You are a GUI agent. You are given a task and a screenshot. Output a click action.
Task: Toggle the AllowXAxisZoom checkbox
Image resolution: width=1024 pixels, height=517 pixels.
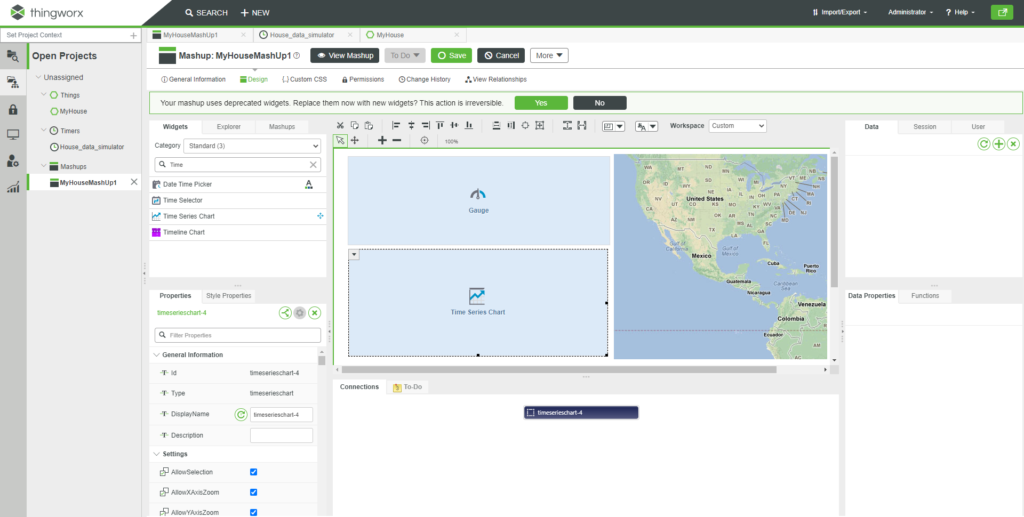point(253,492)
